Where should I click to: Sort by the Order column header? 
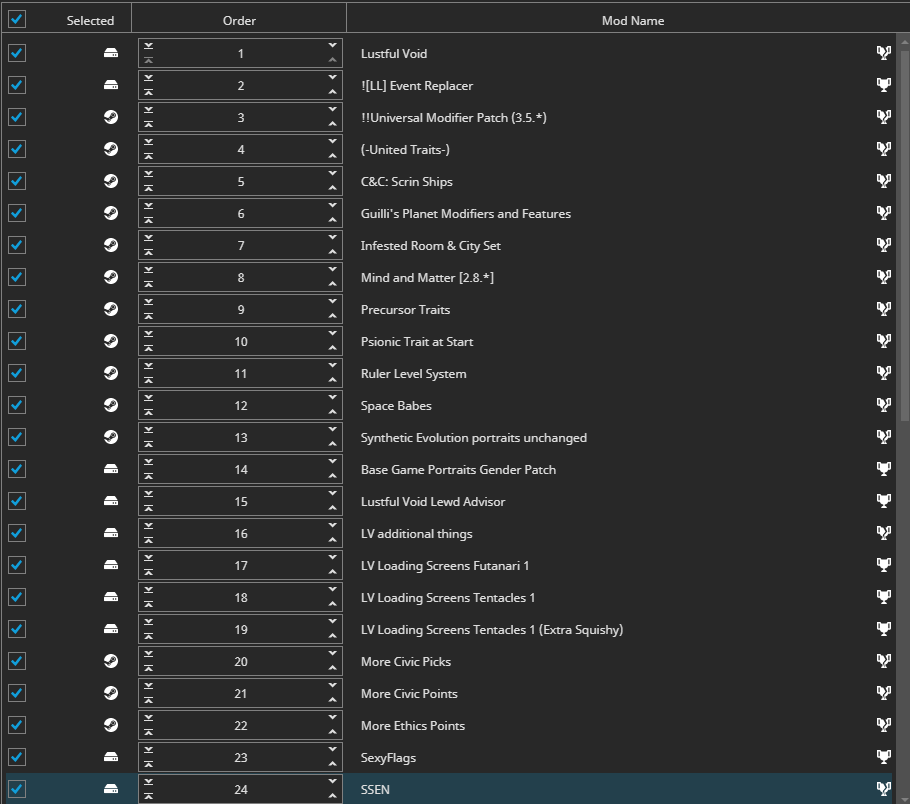click(239, 20)
